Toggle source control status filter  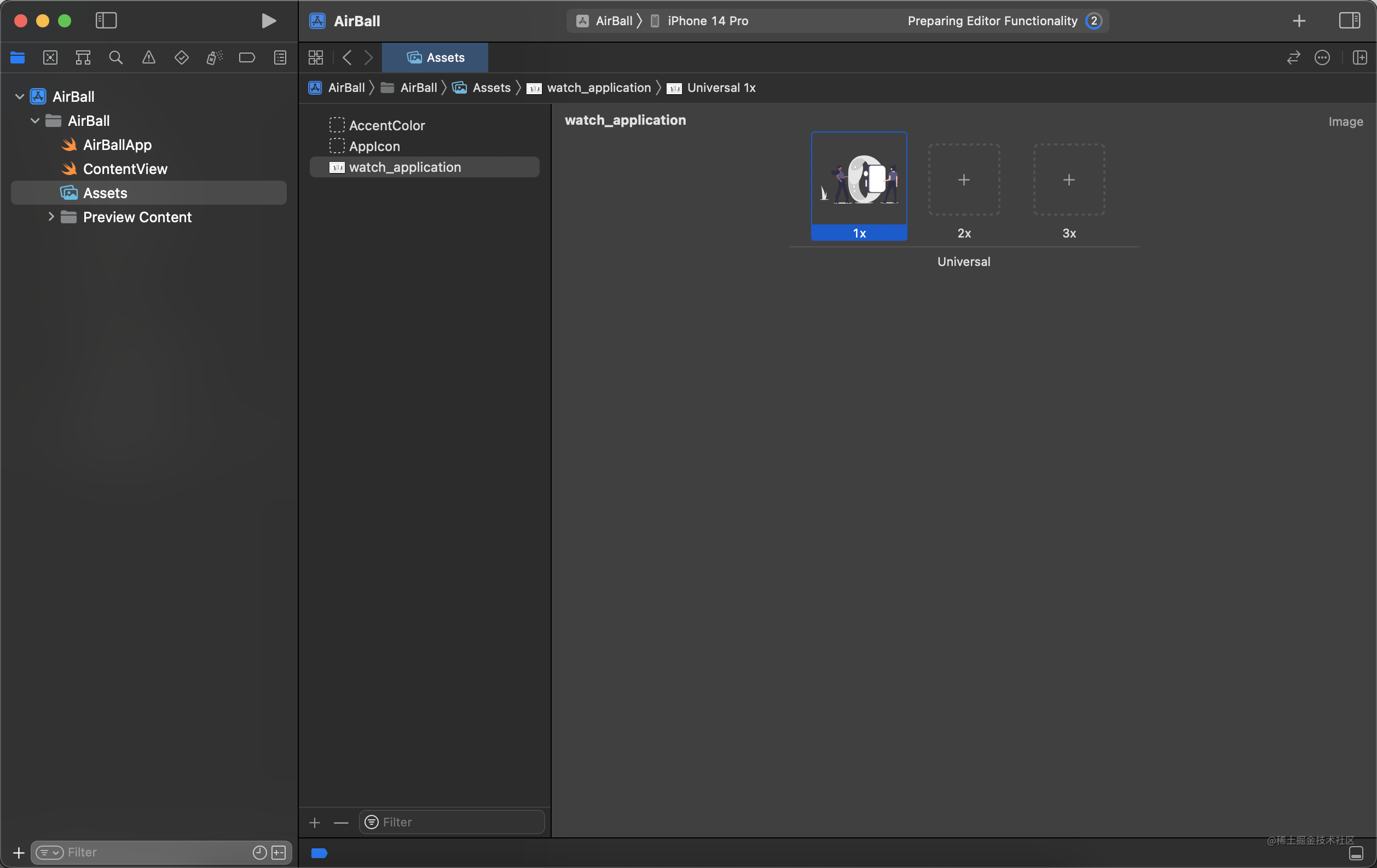(x=279, y=853)
